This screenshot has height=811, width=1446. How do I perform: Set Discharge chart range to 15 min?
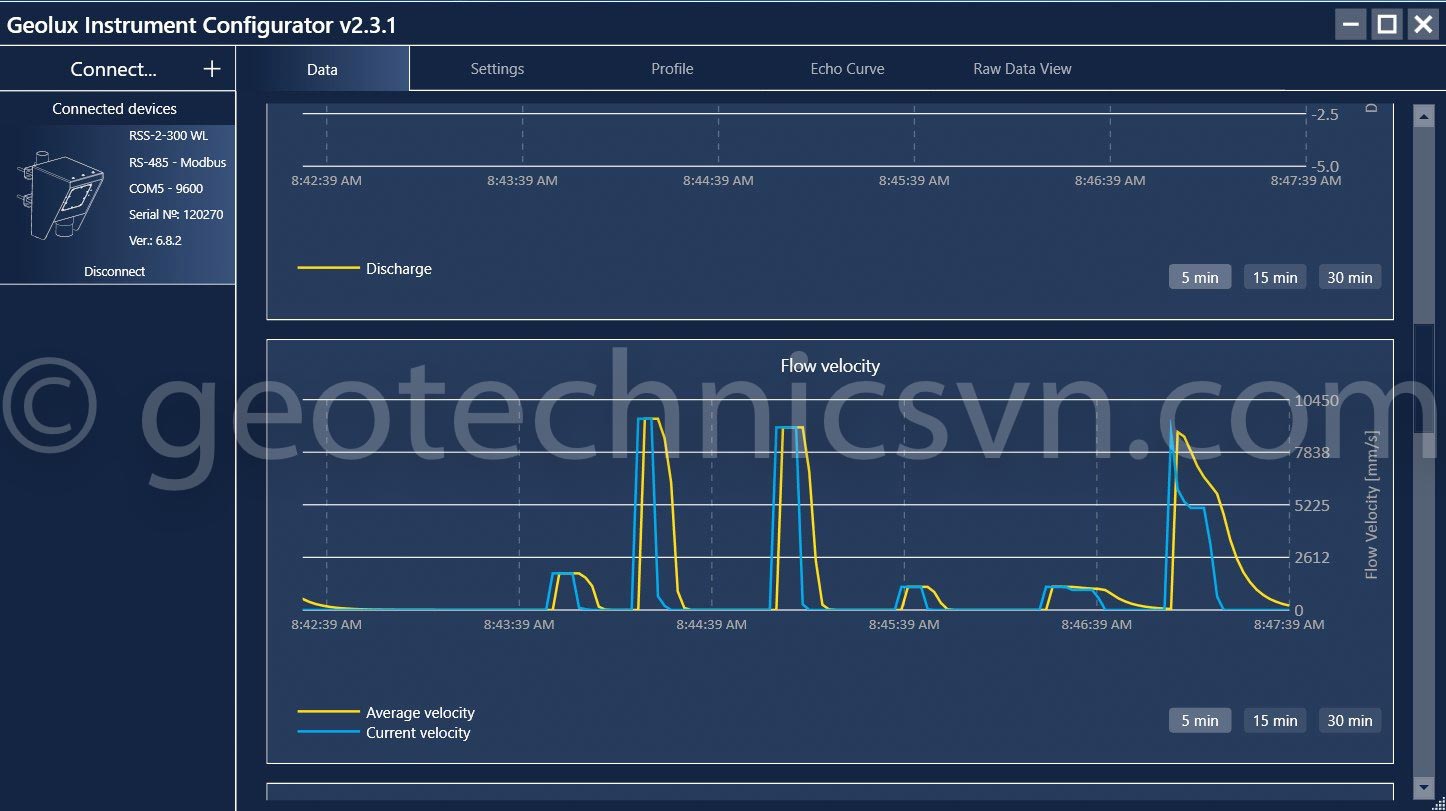[x=1275, y=277]
